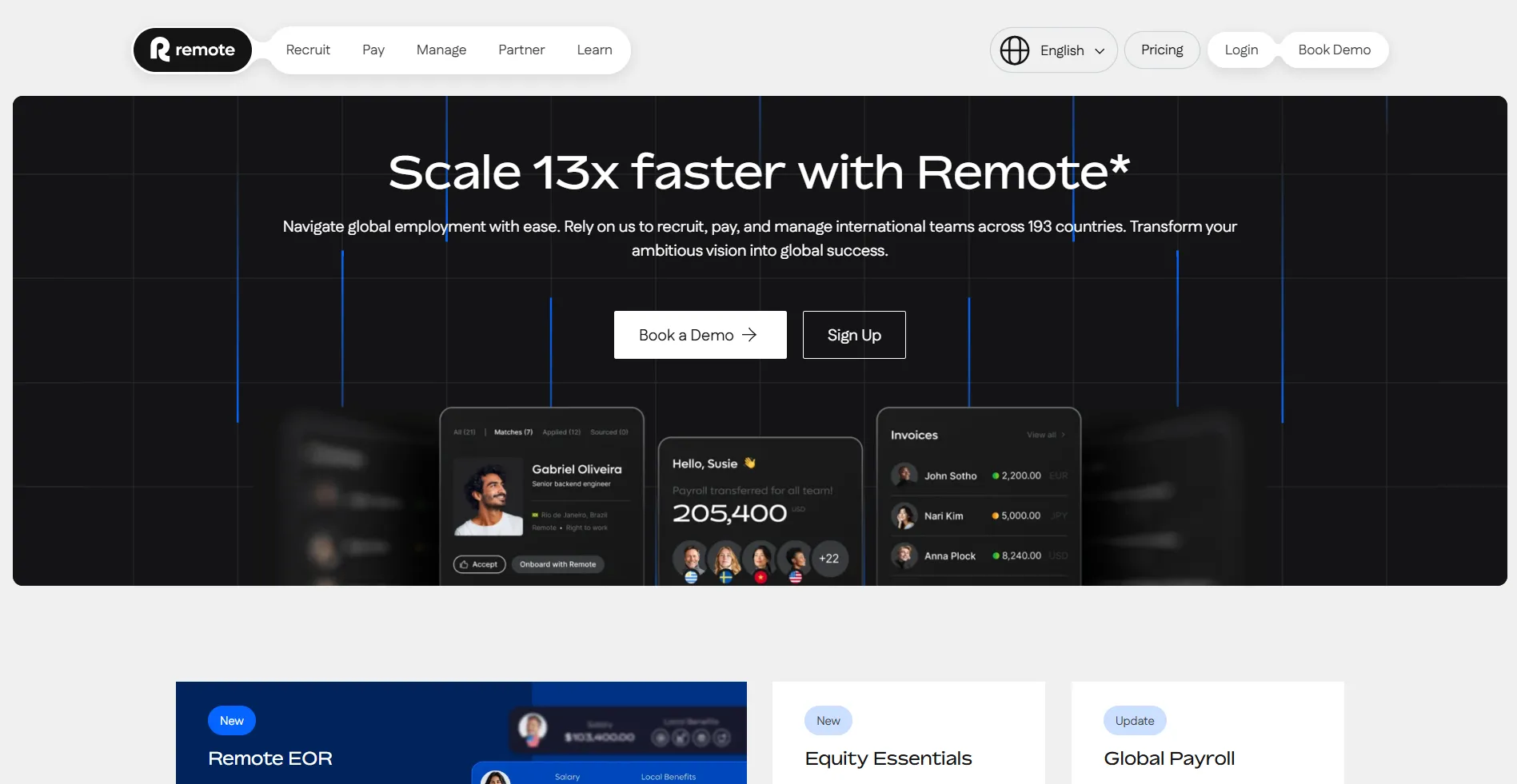1517x784 pixels.
Task: Click the waving hand emoji next to Susie
Action: point(751,462)
